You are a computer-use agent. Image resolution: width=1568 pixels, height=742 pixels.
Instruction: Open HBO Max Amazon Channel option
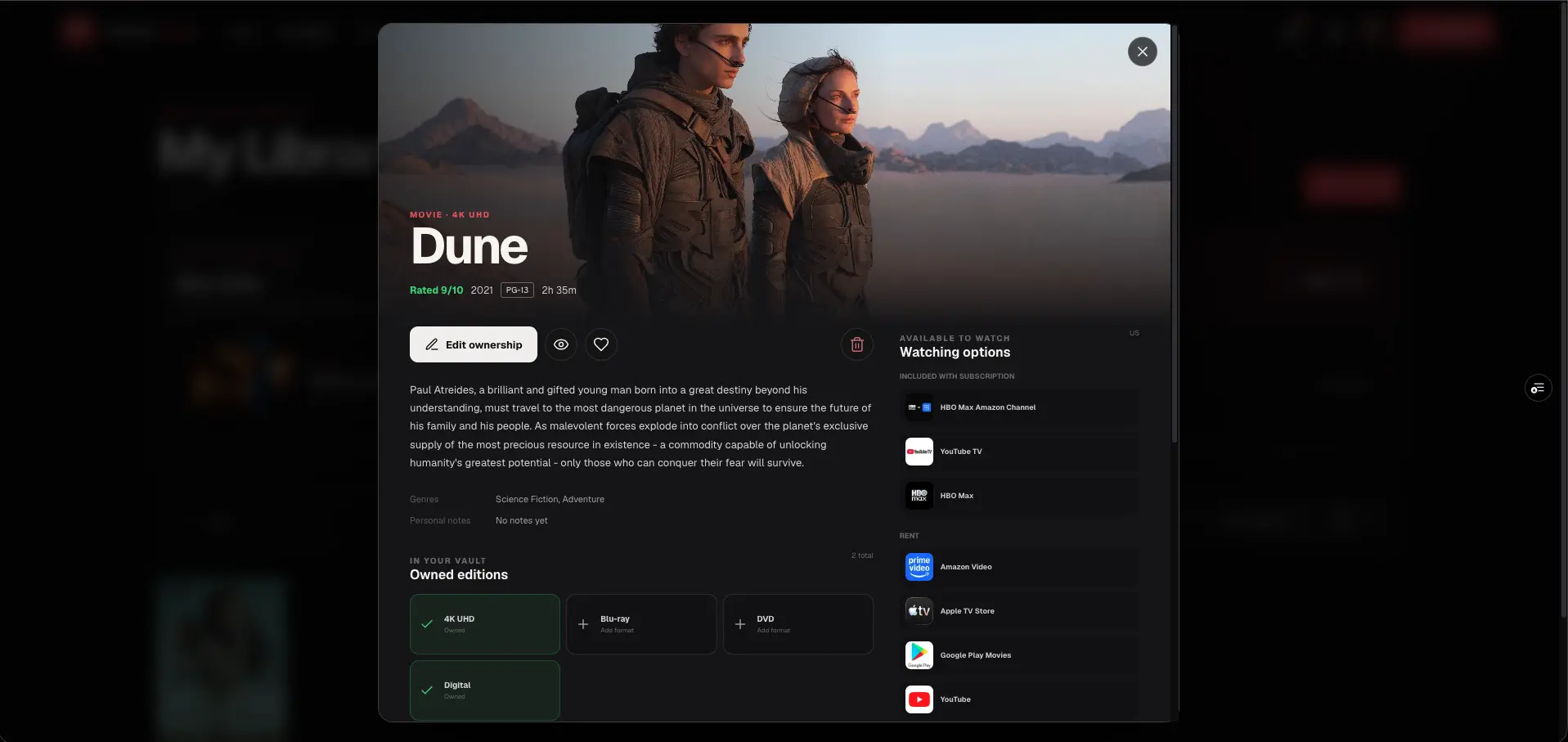point(1019,407)
